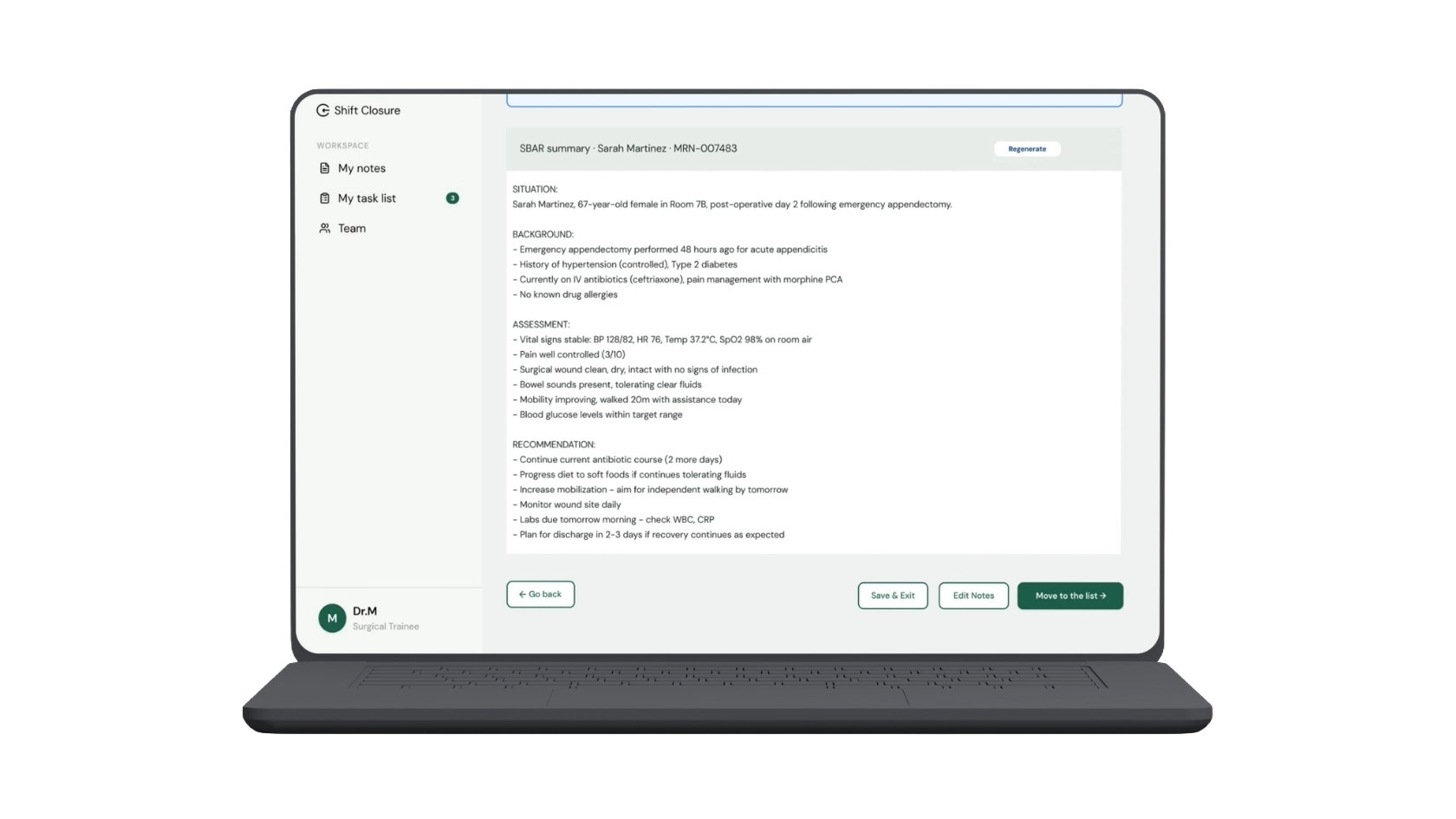Click the task list count badge
This screenshot has width=1456, height=819.
tap(452, 198)
